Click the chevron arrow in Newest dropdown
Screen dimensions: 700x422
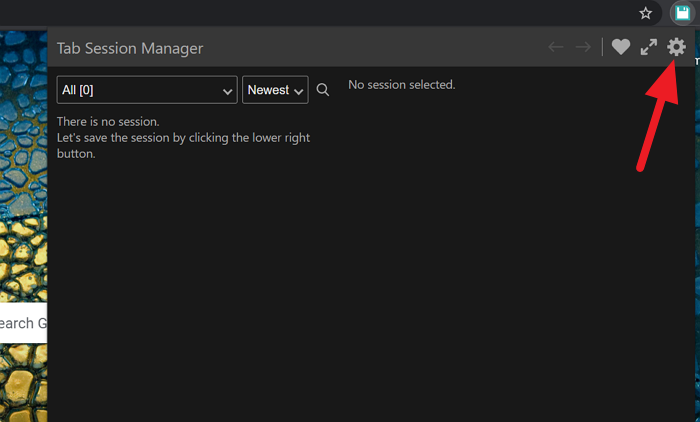coord(298,91)
